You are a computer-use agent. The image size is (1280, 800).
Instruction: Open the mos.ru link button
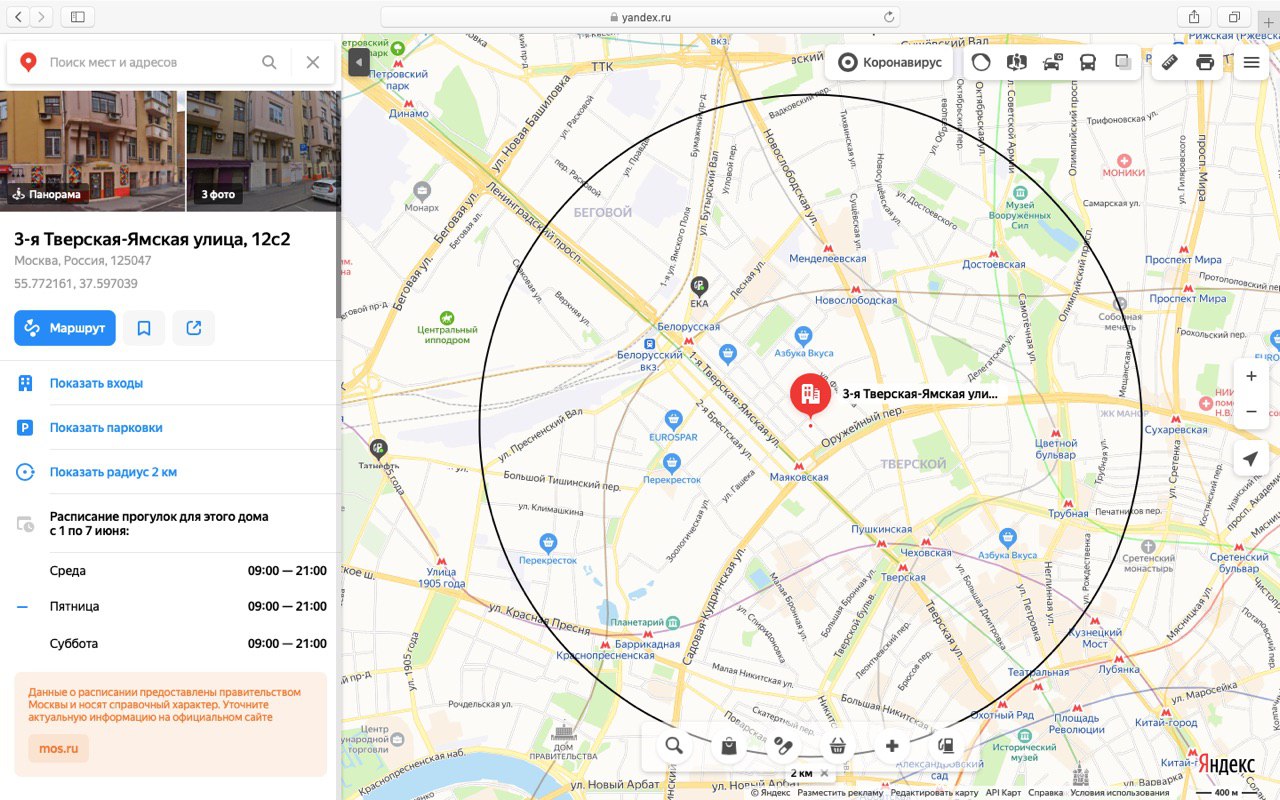click(x=58, y=749)
